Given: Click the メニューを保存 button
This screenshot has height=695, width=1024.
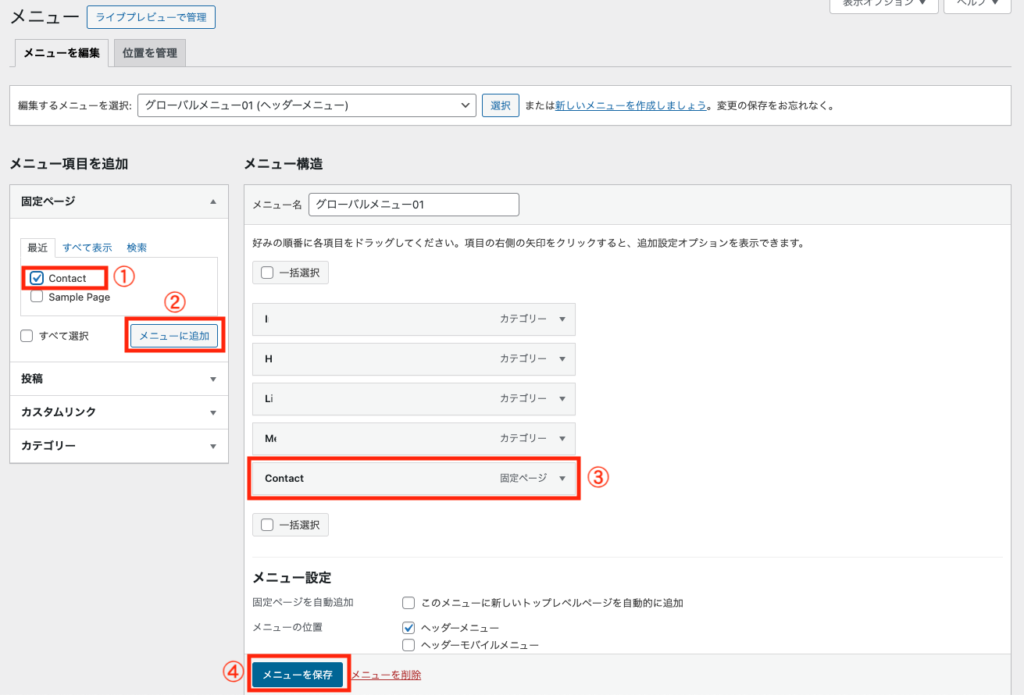Looking at the screenshot, I should click(x=298, y=675).
